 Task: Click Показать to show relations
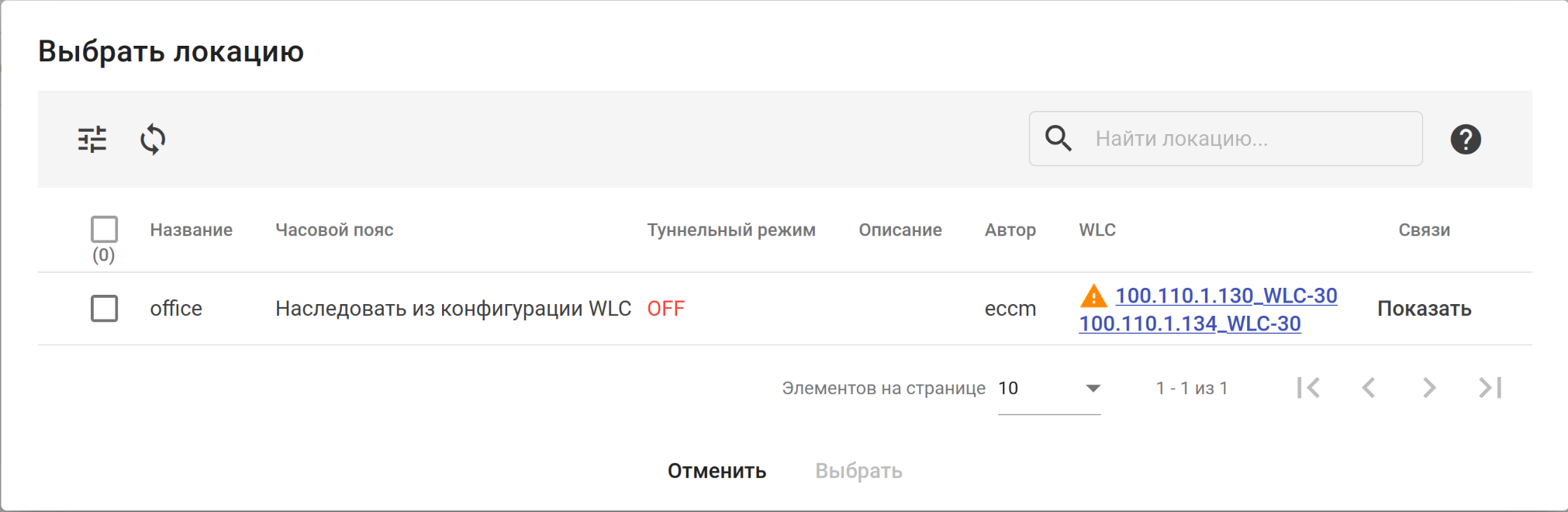coord(1424,309)
